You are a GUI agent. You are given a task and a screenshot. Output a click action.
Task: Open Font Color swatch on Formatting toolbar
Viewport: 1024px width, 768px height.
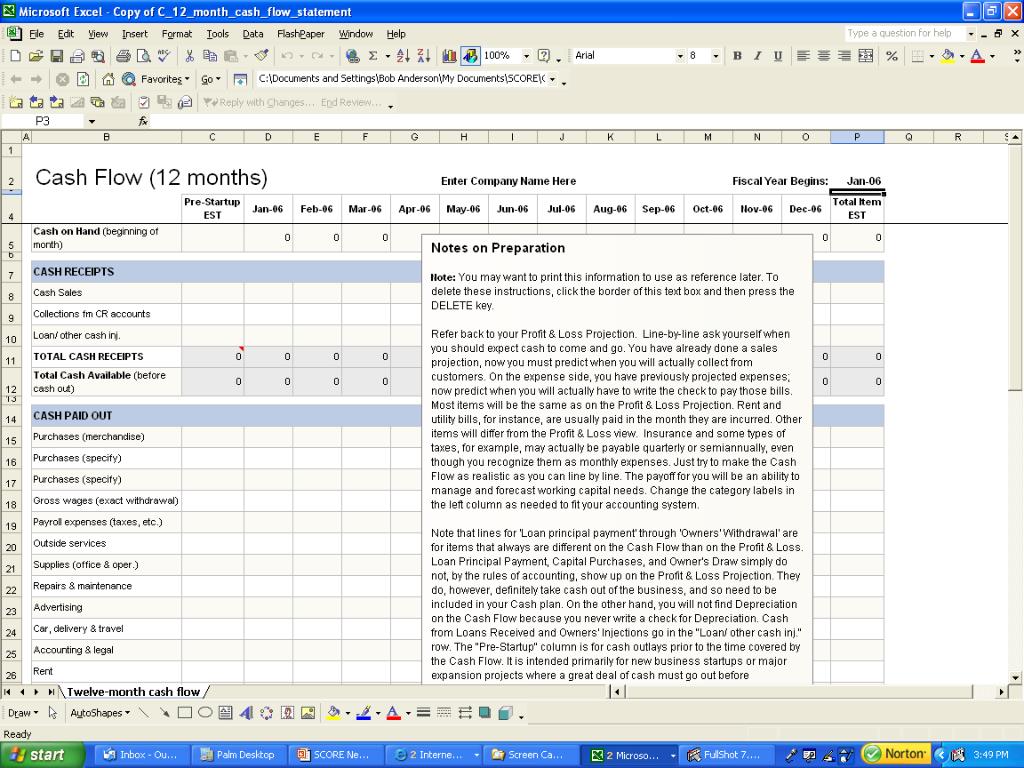[x=978, y=56]
